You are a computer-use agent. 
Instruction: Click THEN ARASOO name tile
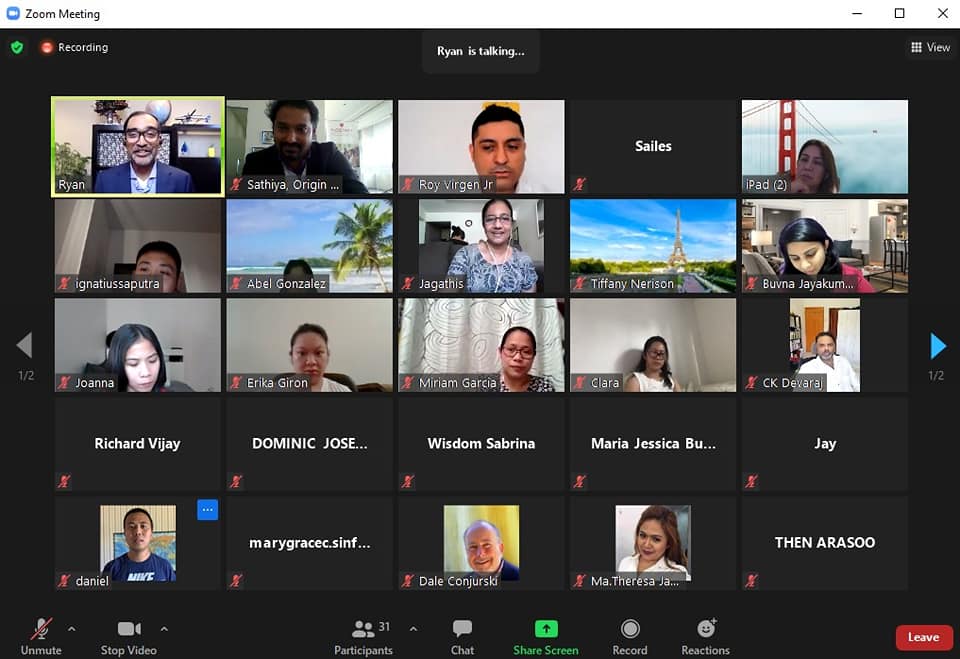coord(825,543)
